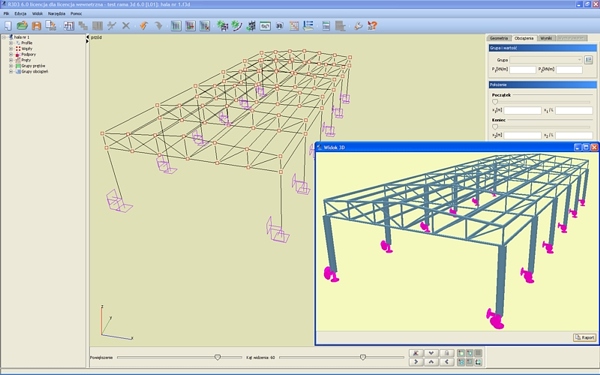This screenshot has width=600, height=375.
Task: Expand the Grupy obciążeń tree node
Action: 11,72
